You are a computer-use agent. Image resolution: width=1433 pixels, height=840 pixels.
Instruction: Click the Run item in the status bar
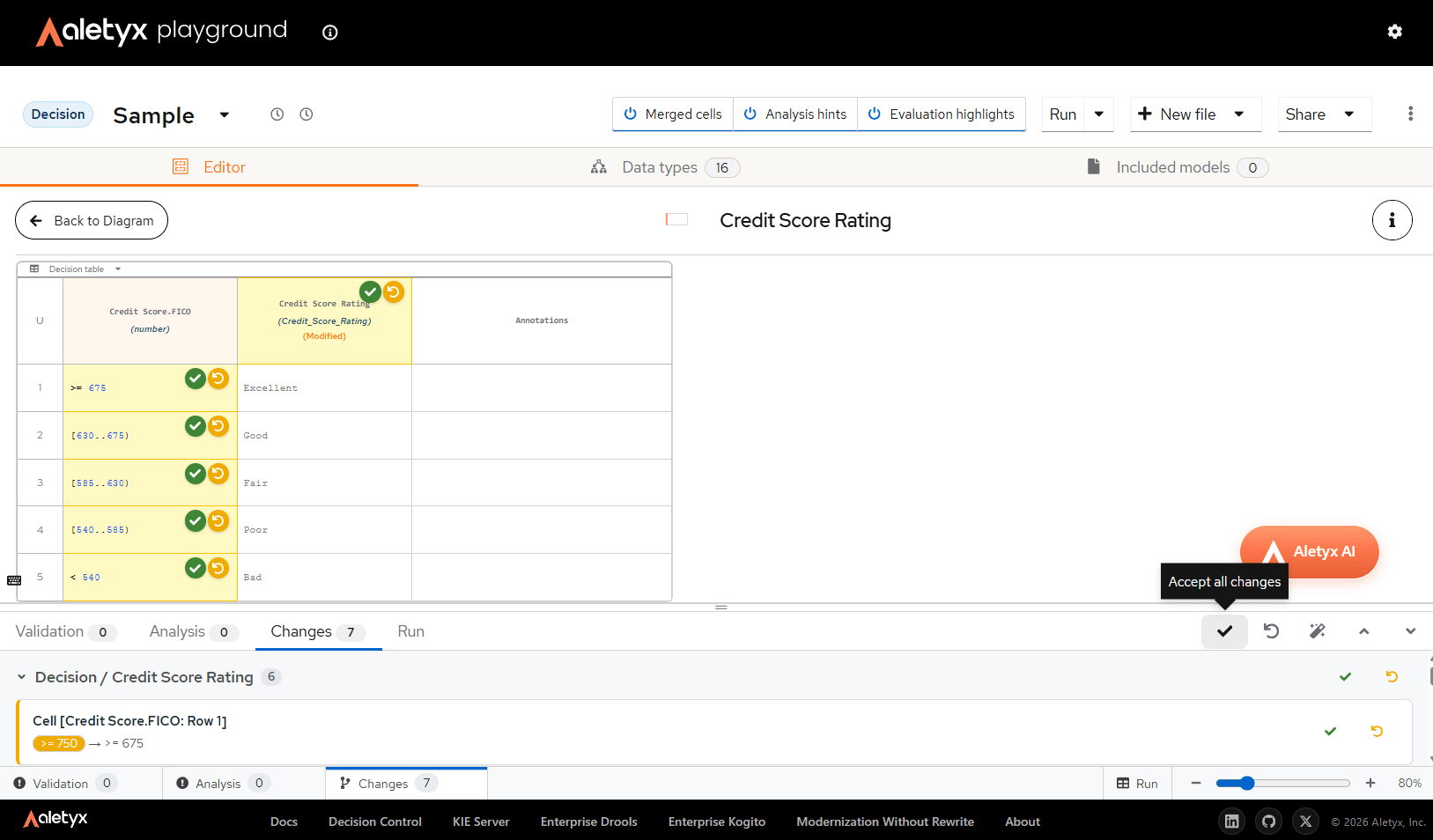click(1137, 784)
